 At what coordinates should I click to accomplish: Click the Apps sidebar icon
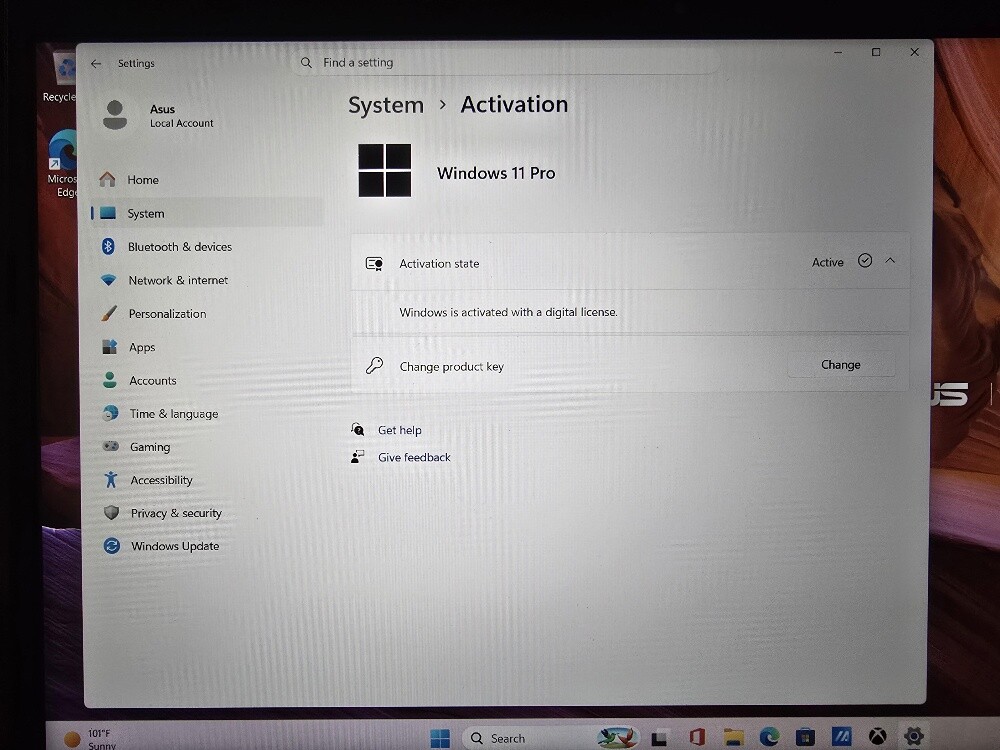(x=110, y=347)
